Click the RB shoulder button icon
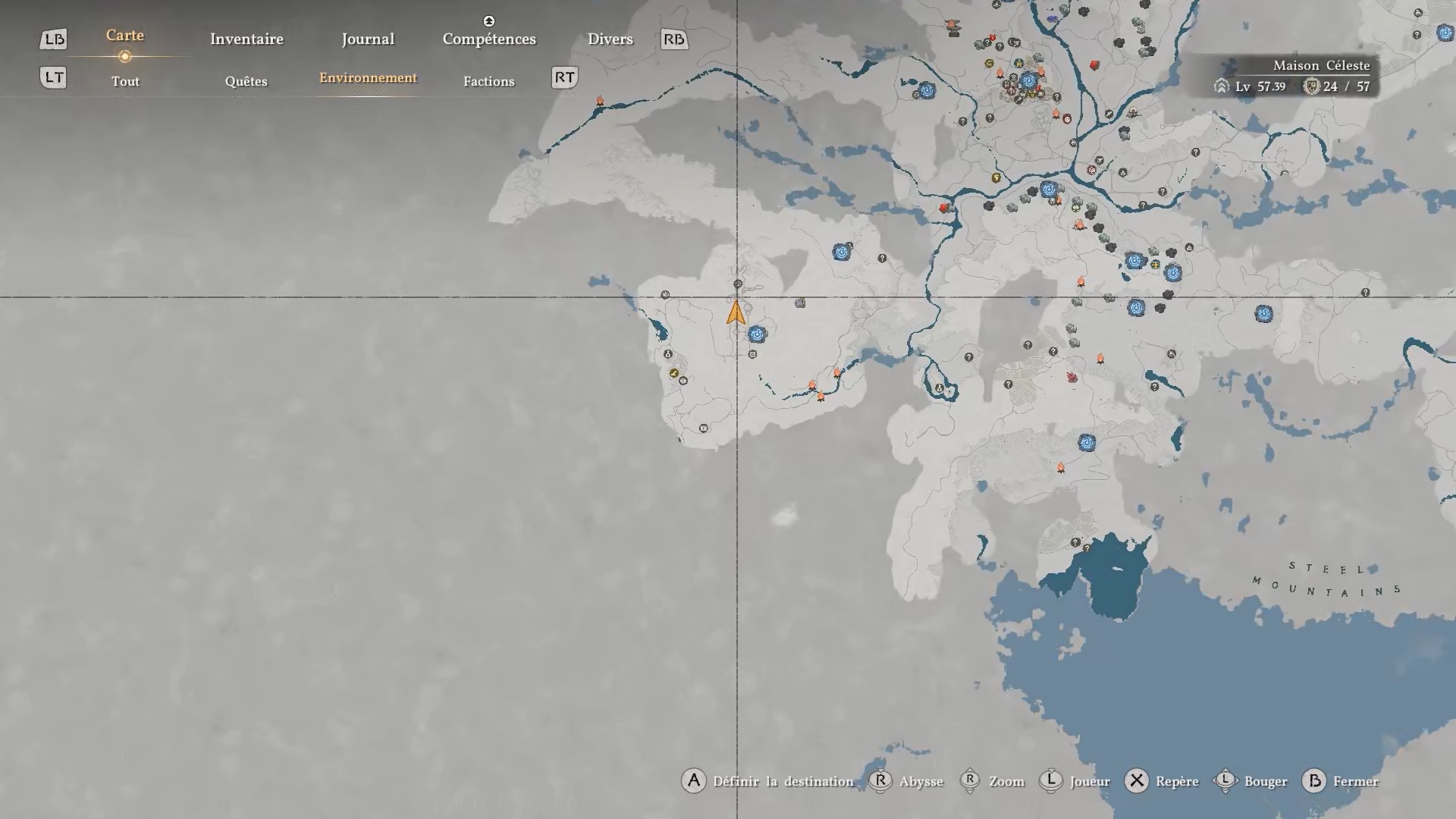This screenshot has width=1456, height=819. click(x=674, y=39)
